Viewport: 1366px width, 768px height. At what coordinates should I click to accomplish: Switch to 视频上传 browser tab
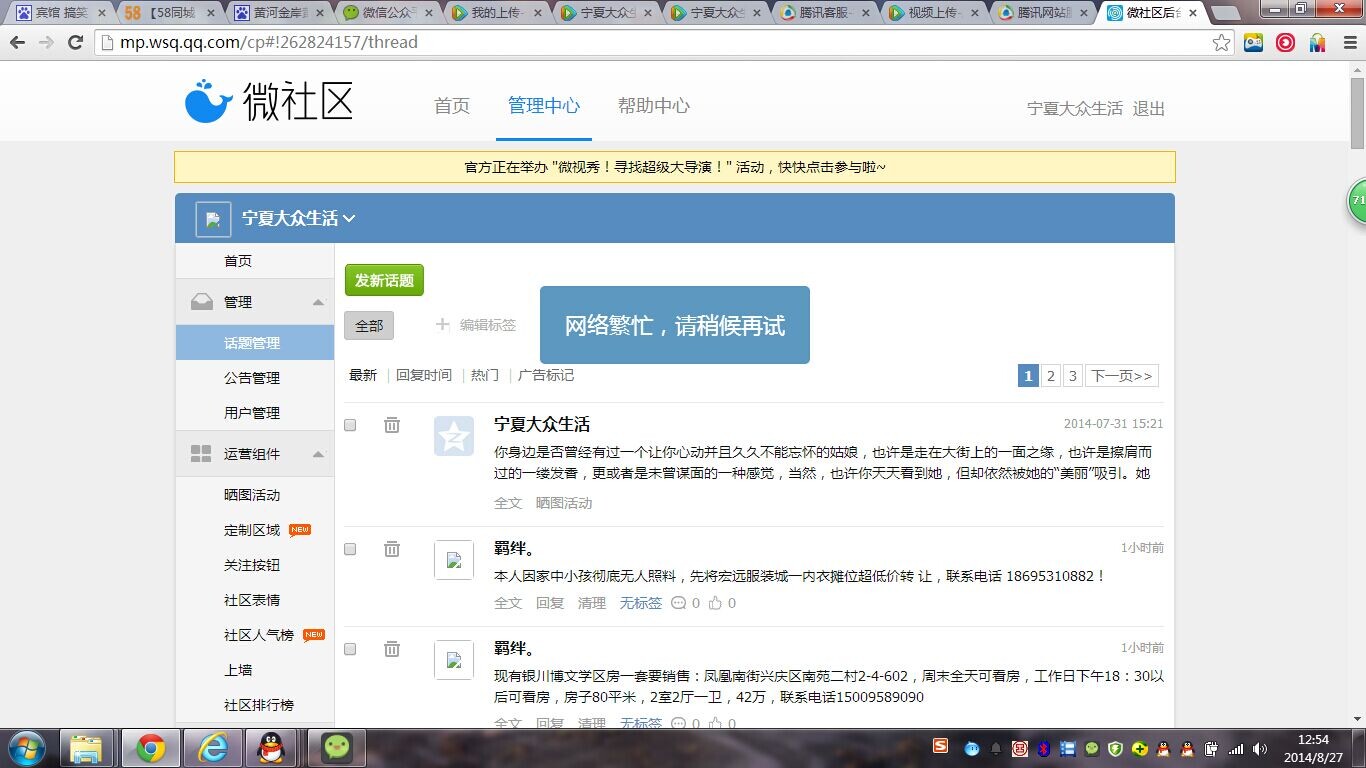click(x=934, y=13)
